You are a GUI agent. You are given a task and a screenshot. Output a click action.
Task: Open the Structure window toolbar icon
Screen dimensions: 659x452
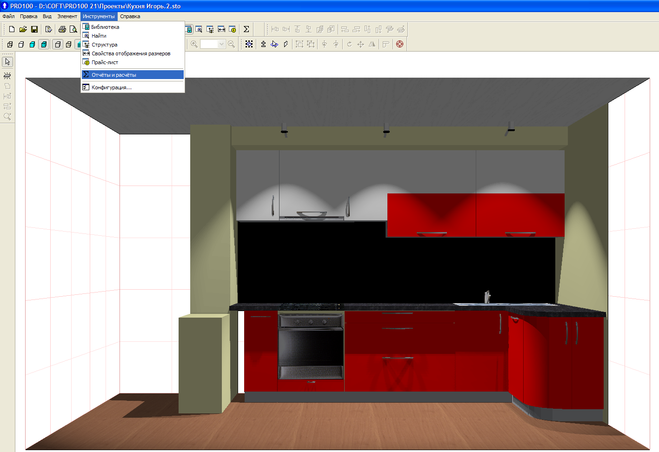(x=210, y=29)
